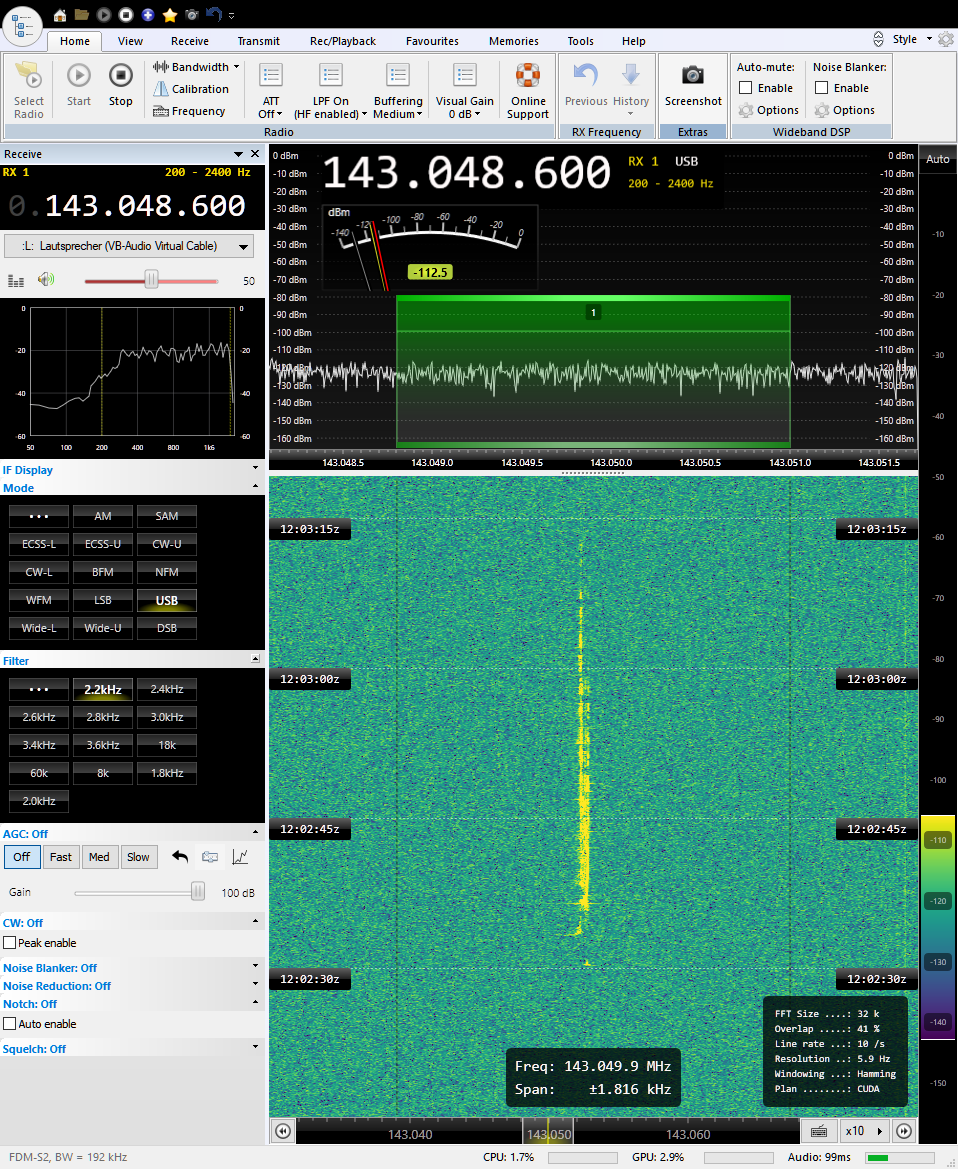This screenshot has height=1169, width=958.
Task: Open the keyboard icon in the bottom bar
Action: [819, 1131]
